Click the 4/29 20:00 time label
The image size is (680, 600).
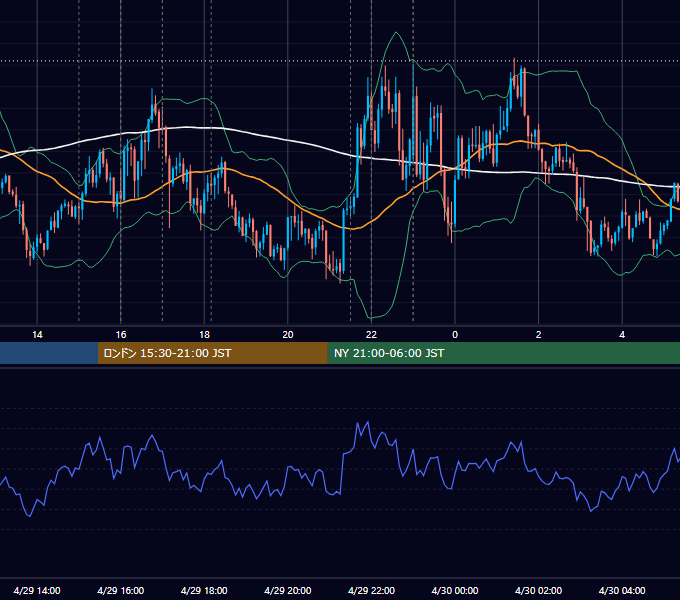(x=288, y=590)
